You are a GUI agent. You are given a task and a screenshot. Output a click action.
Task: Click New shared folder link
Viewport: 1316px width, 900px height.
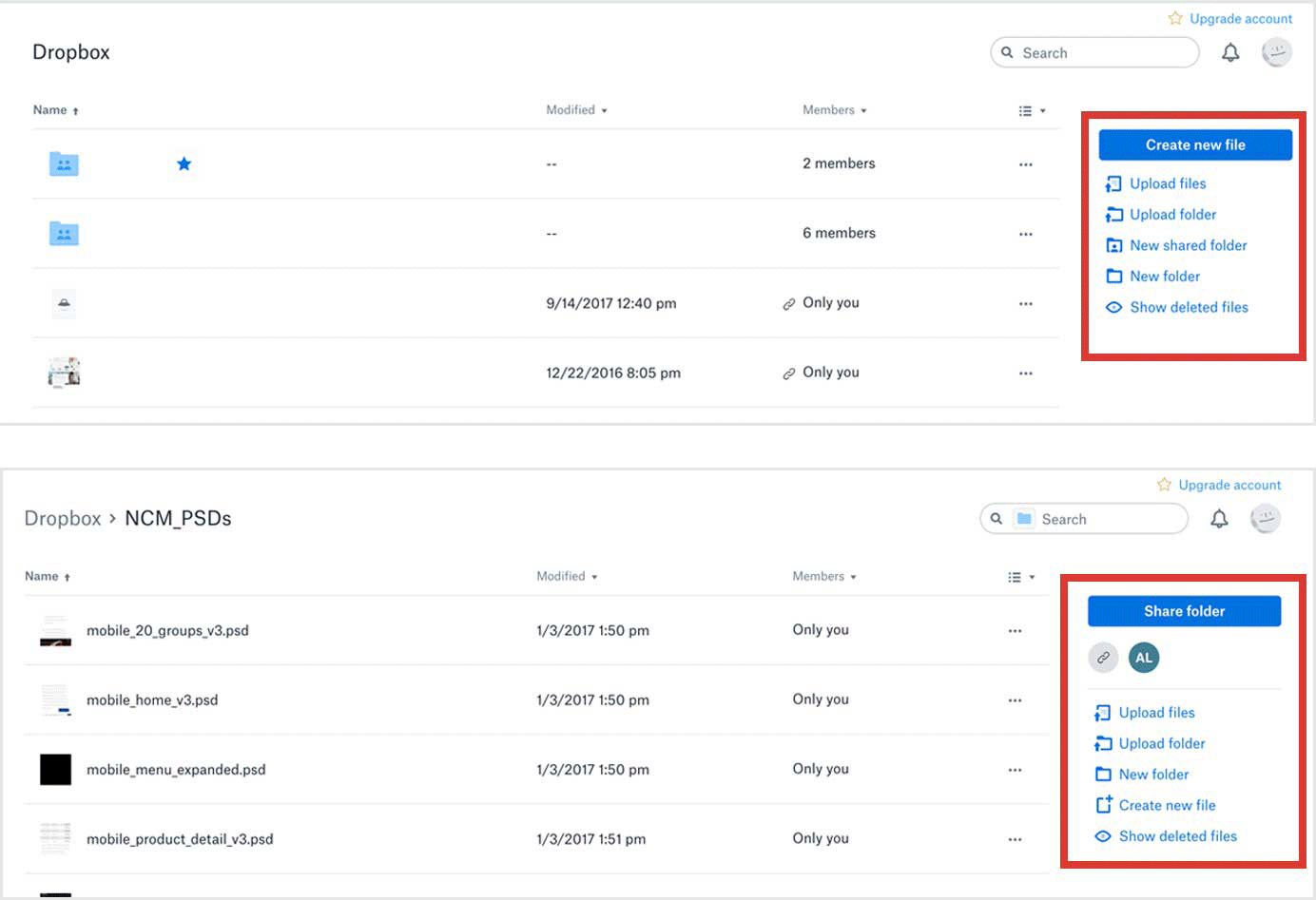click(1176, 245)
